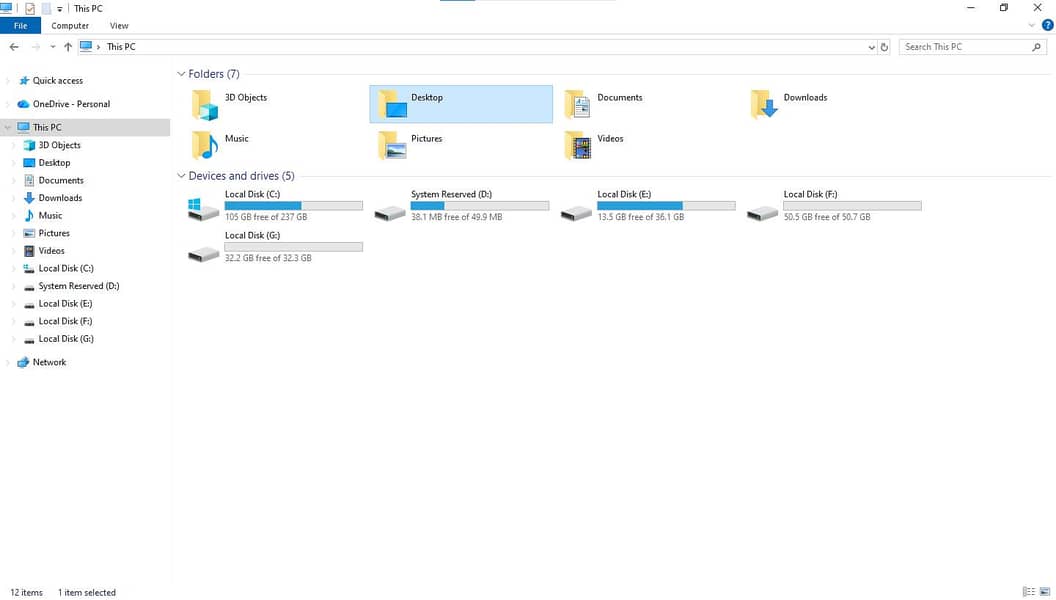The width and height of the screenshot is (1056, 600).
Task: Switch to Details view icon in status bar
Action: [x=1028, y=592]
